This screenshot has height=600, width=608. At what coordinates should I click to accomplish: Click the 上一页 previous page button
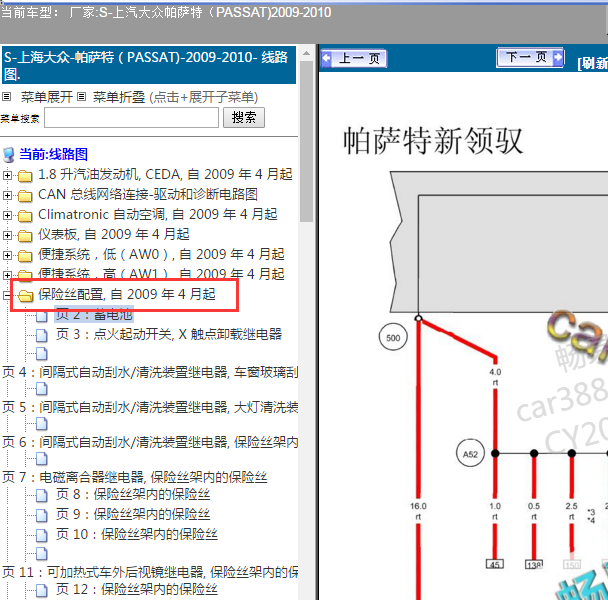pos(354,59)
